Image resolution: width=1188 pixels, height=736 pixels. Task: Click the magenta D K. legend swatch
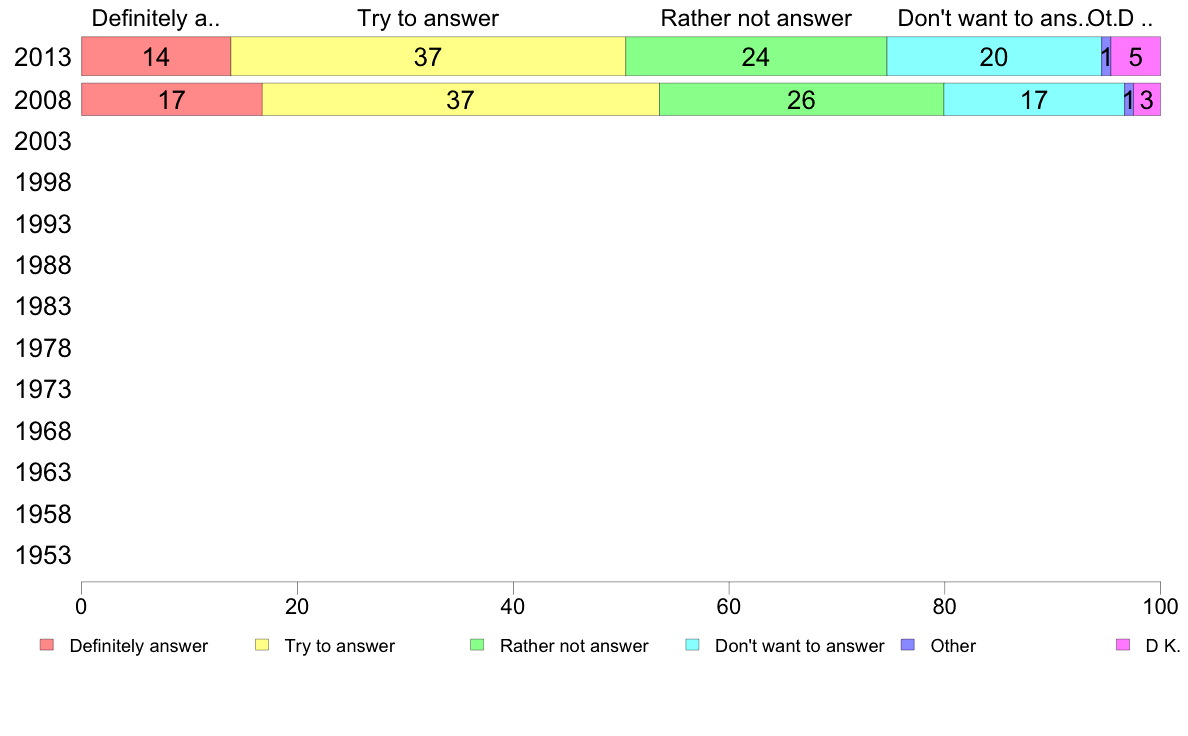pos(1123,645)
